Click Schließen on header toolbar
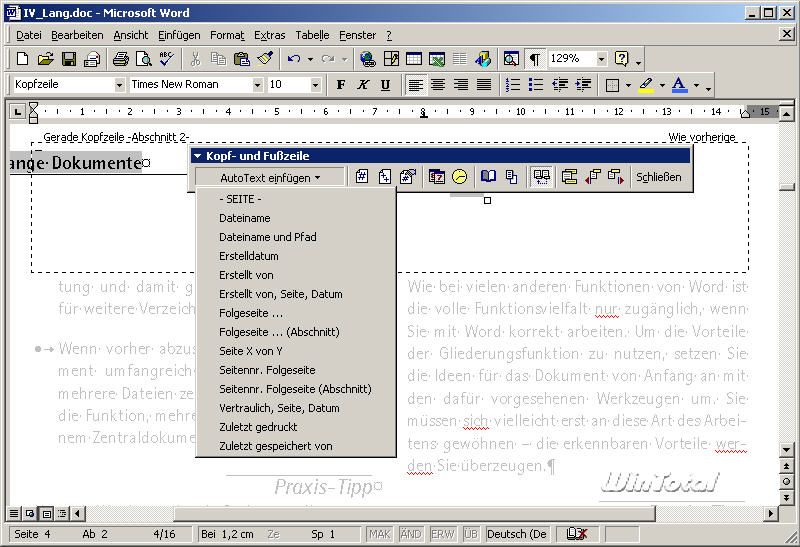 659,177
